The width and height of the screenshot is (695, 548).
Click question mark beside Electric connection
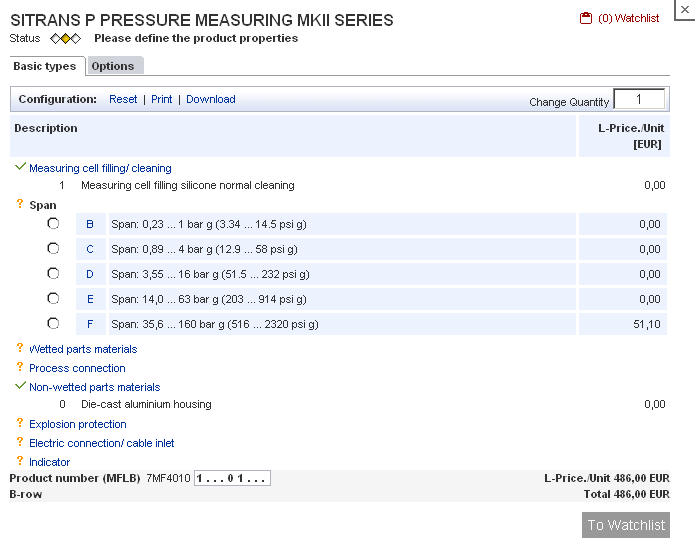coord(20,442)
